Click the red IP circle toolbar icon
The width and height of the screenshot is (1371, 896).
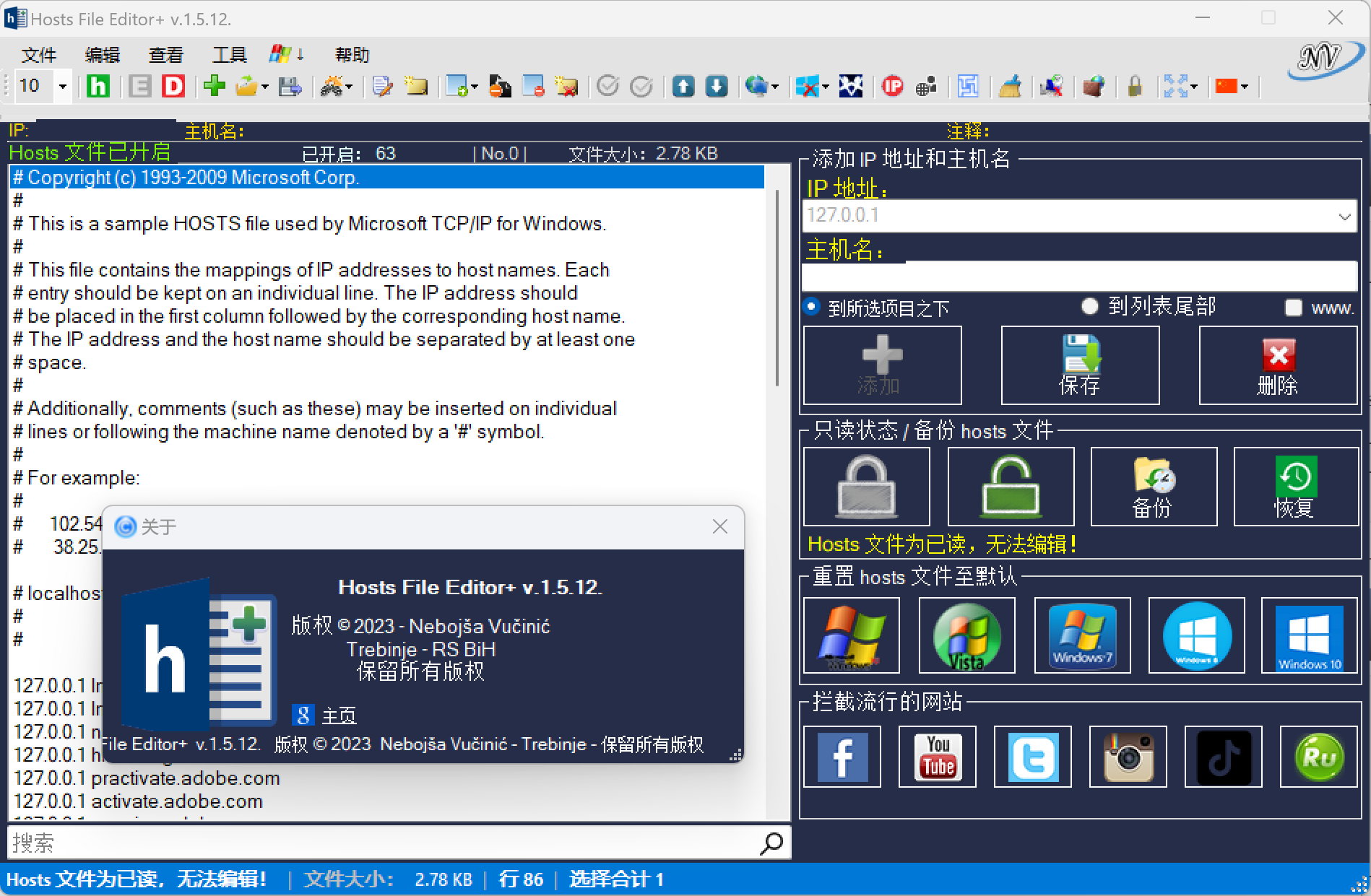pos(893,87)
